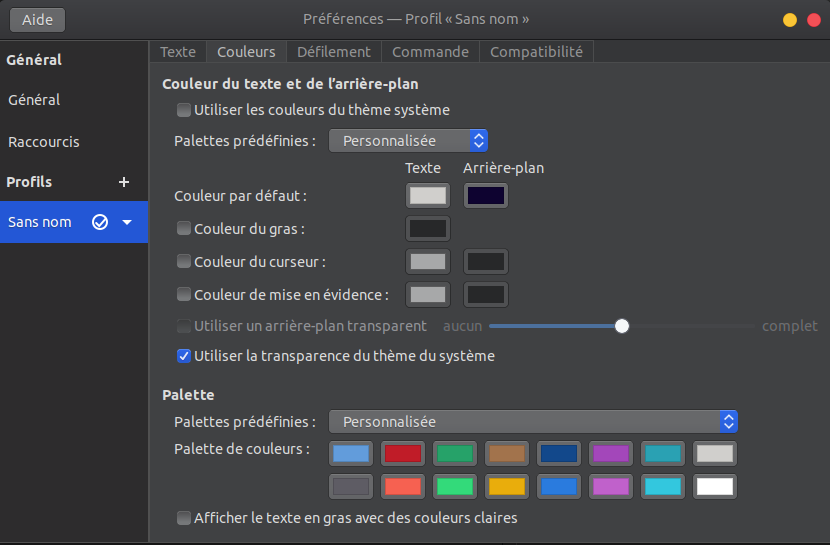This screenshot has height=545, width=830.
Task: Click the dark green palette swatch
Action: pos(455,453)
